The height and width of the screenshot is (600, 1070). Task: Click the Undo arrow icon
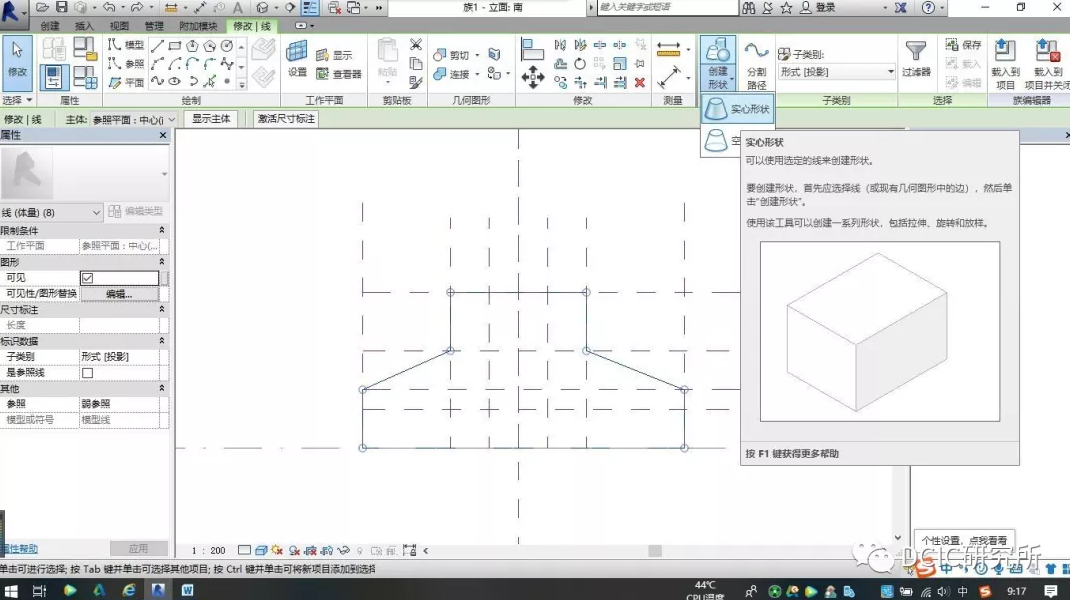click(x=109, y=8)
